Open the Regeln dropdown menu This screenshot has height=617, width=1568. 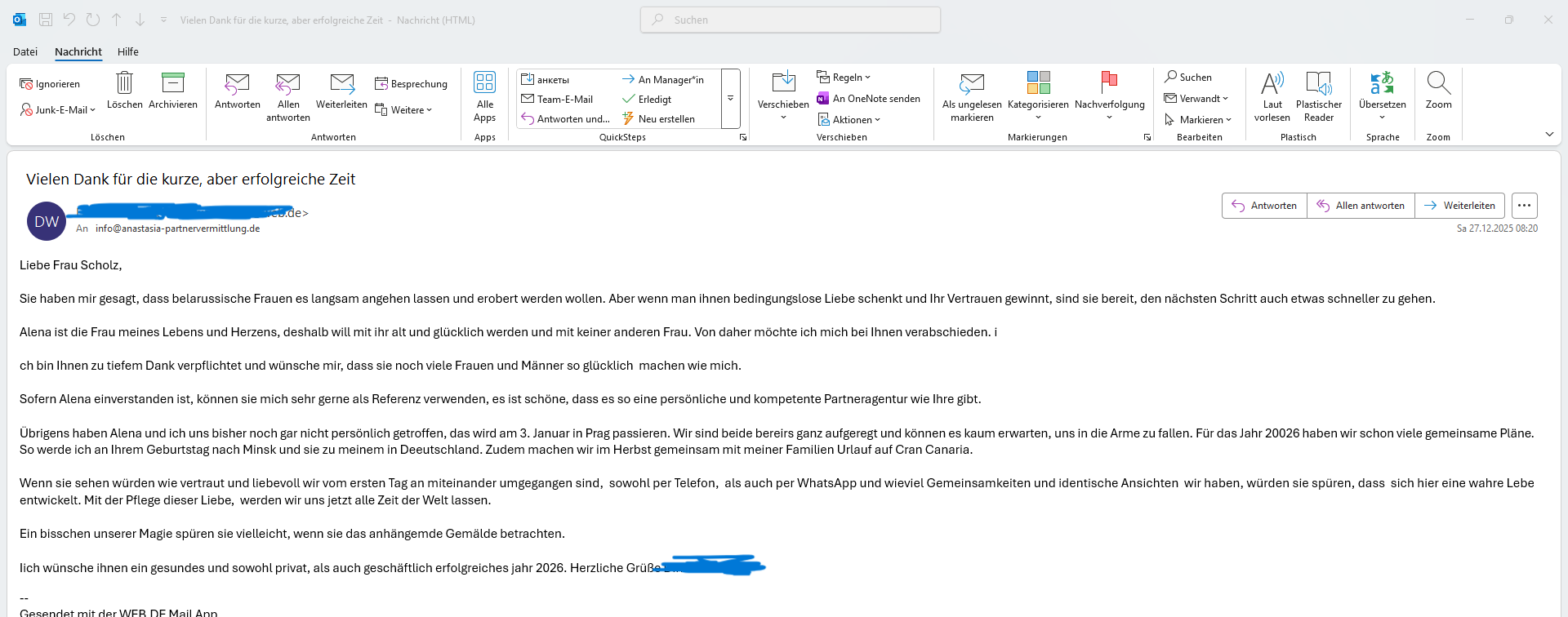click(x=844, y=78)
